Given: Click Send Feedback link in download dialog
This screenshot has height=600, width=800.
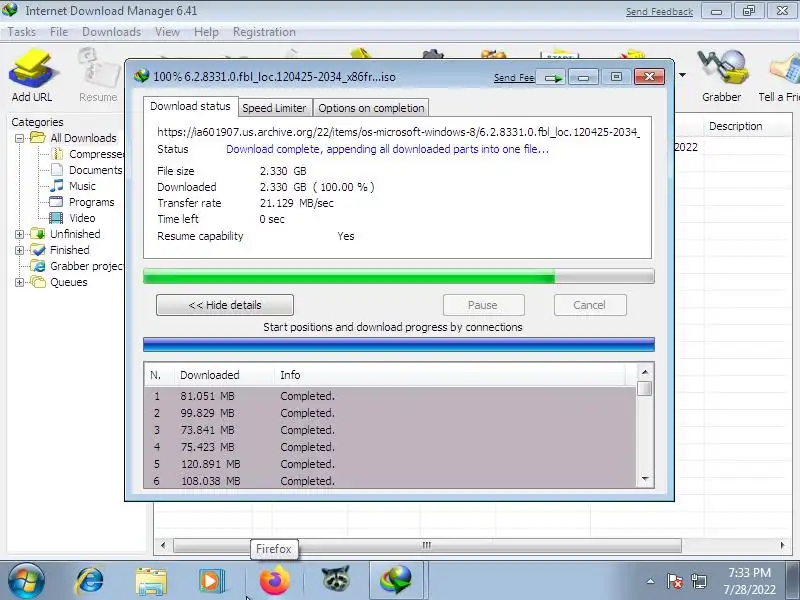Looking at the screenshot, I should click(513, 78).
